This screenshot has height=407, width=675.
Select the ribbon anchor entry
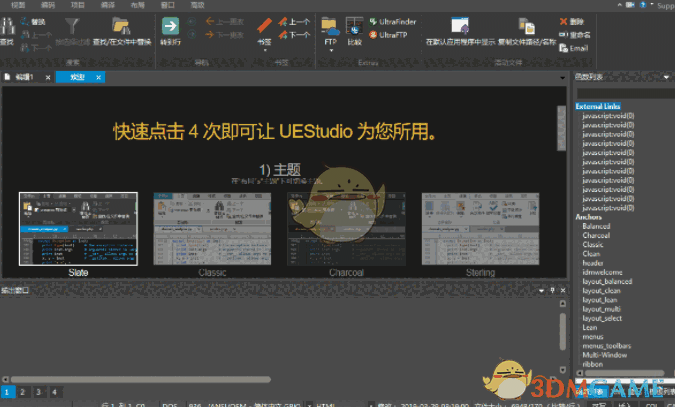click(592, 364)
